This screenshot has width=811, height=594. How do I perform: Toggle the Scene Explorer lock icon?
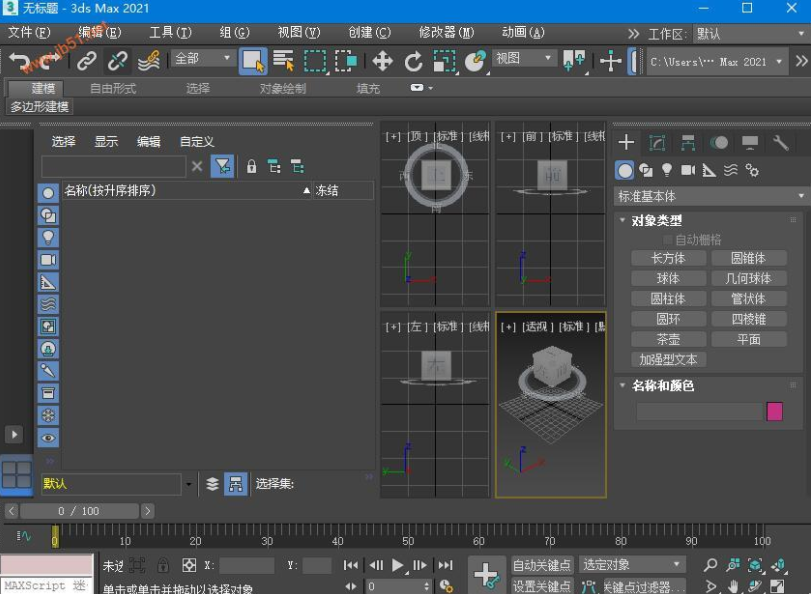click(251, 167)
